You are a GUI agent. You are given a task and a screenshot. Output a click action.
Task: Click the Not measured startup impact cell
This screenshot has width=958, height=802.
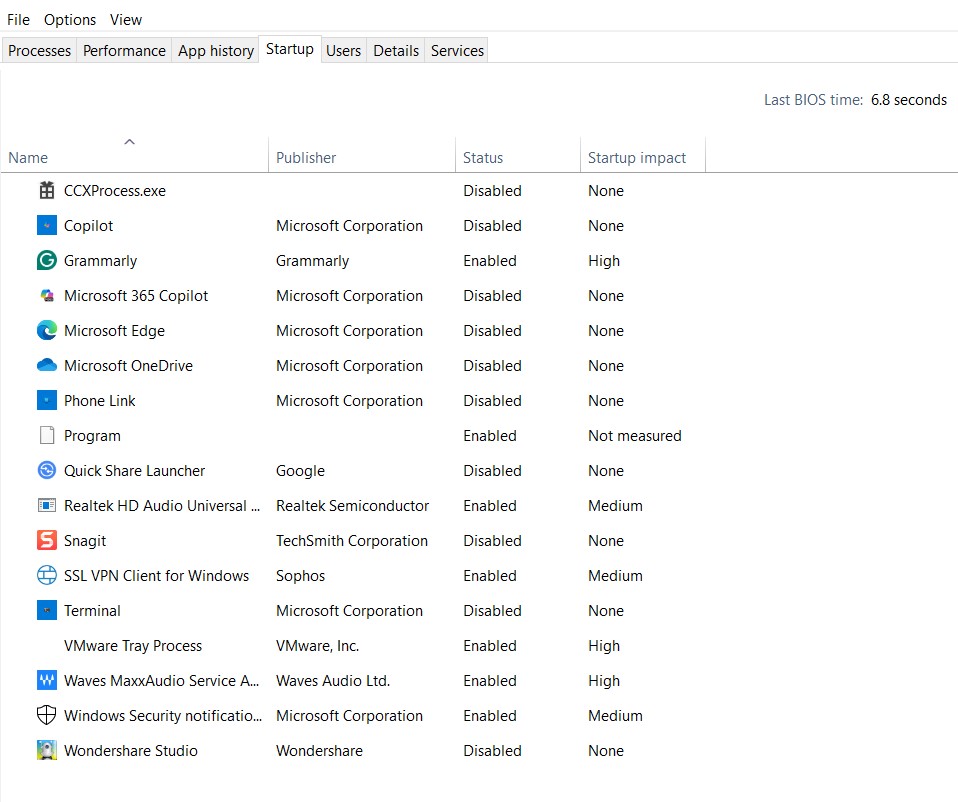point(635,436)
